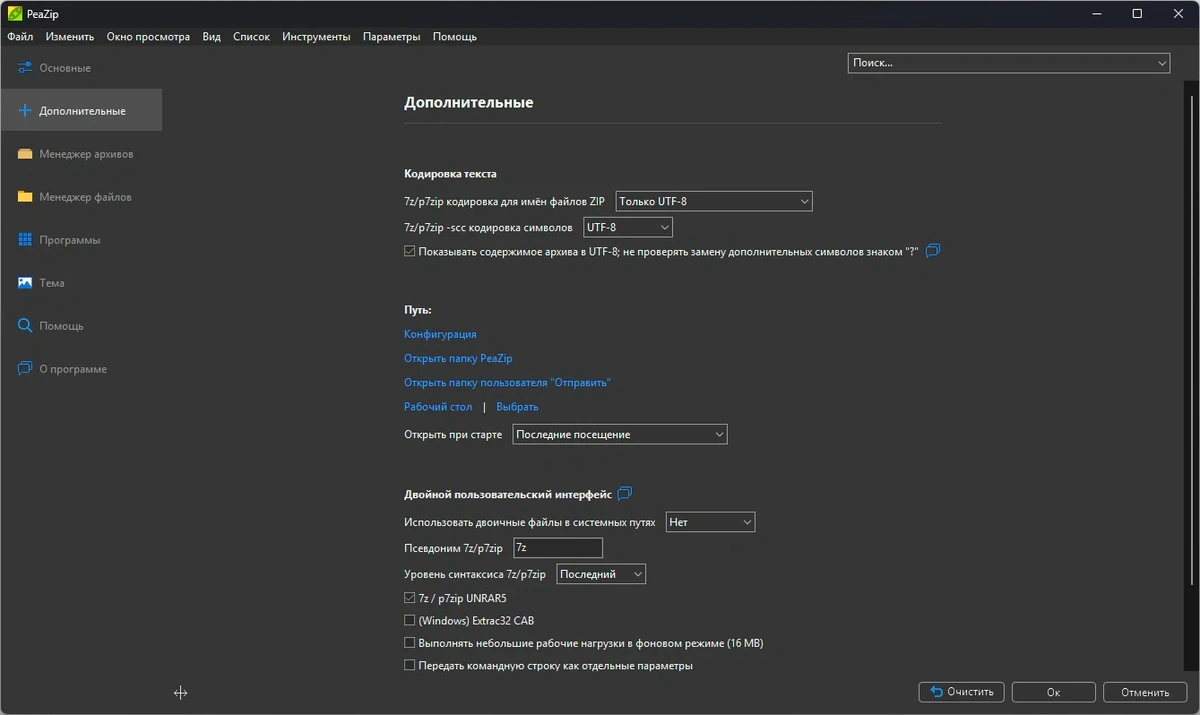
Task: Go to Менеджер архивов section
Action: pos(81,154)
